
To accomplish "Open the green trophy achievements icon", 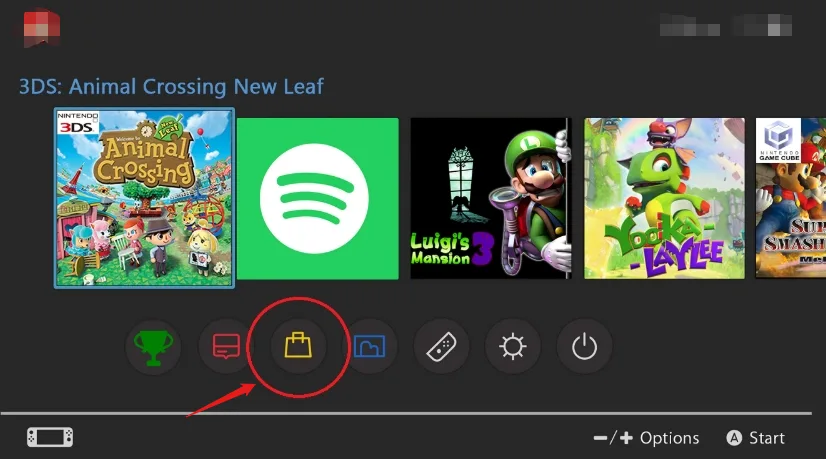I will tap(153, 347).
